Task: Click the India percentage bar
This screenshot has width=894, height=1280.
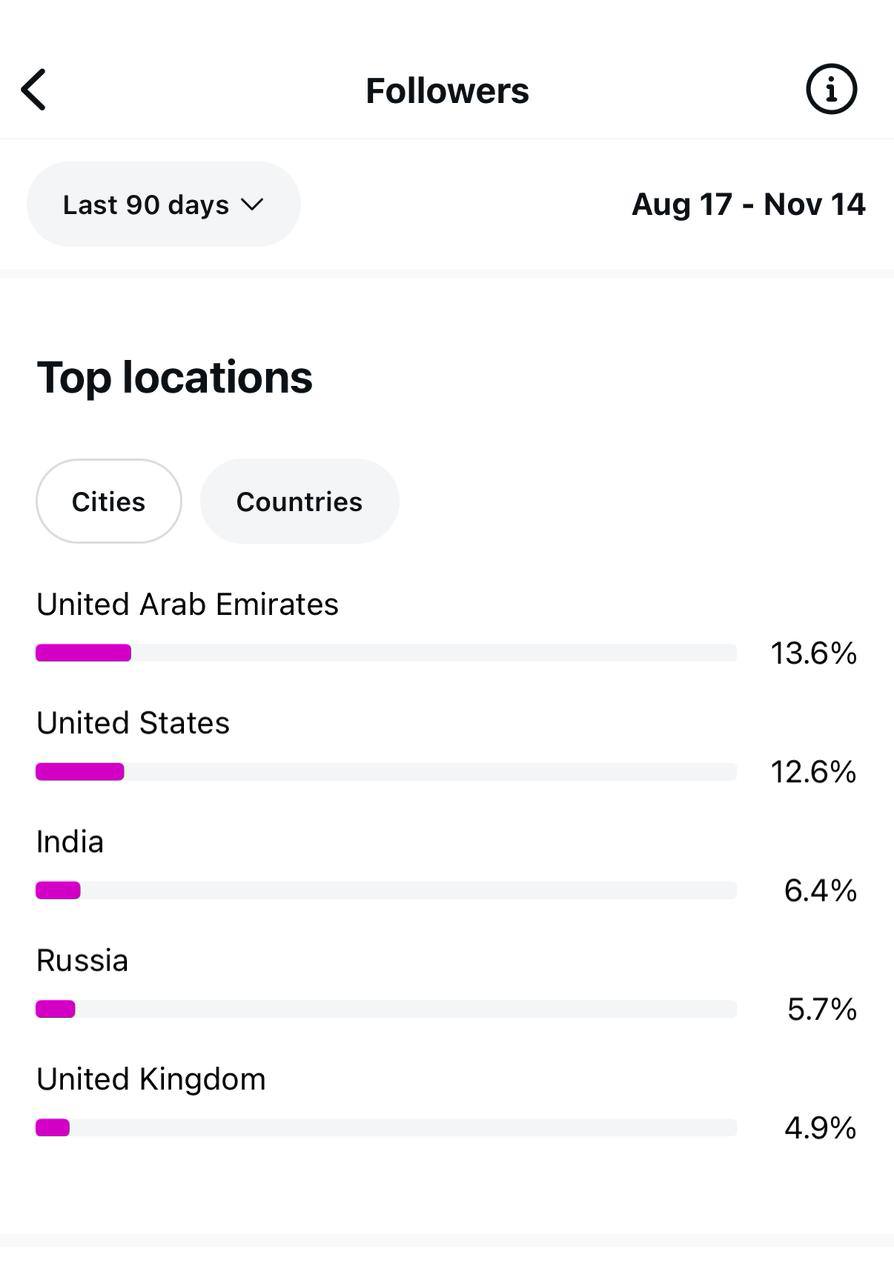Action: click(386, 890)
